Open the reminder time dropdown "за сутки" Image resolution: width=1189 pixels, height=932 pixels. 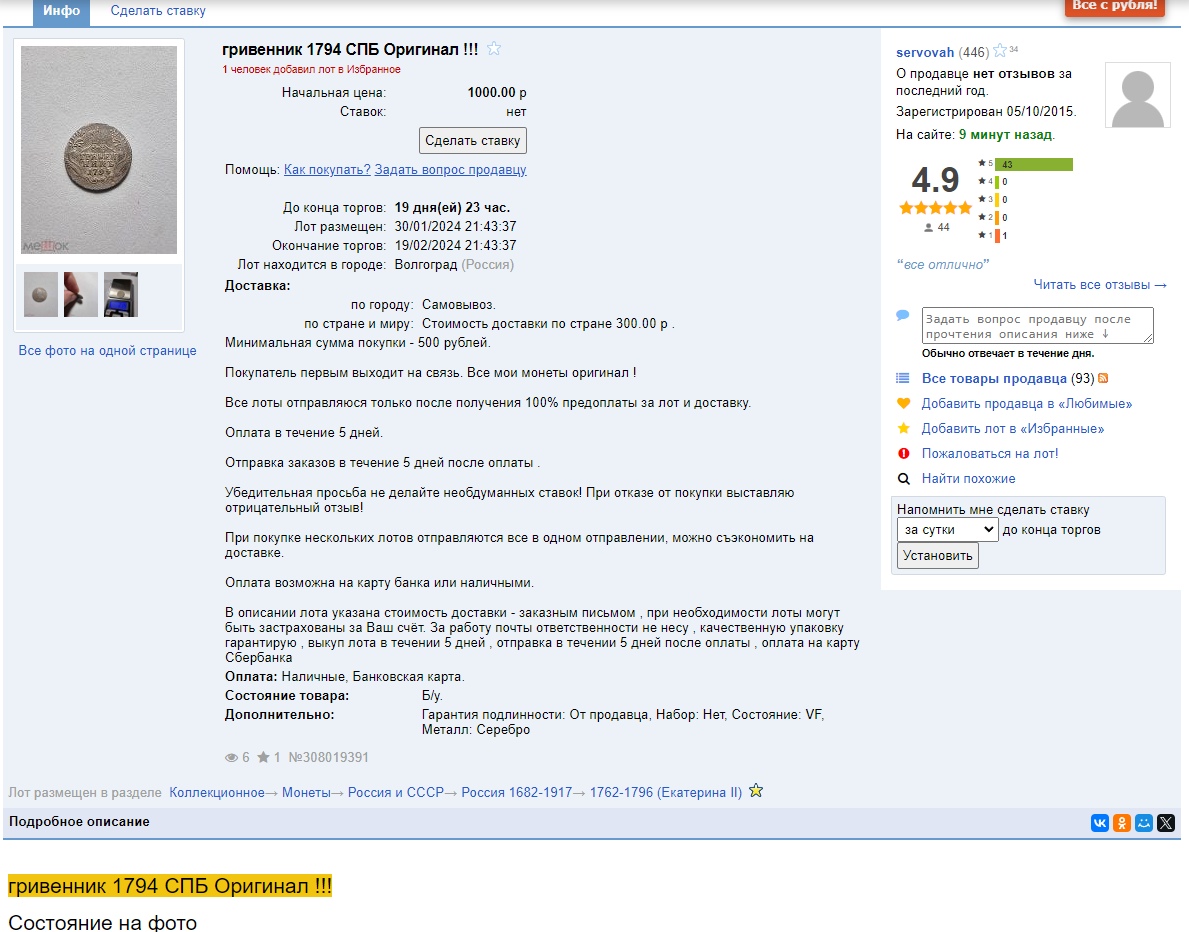click(947, 530)
